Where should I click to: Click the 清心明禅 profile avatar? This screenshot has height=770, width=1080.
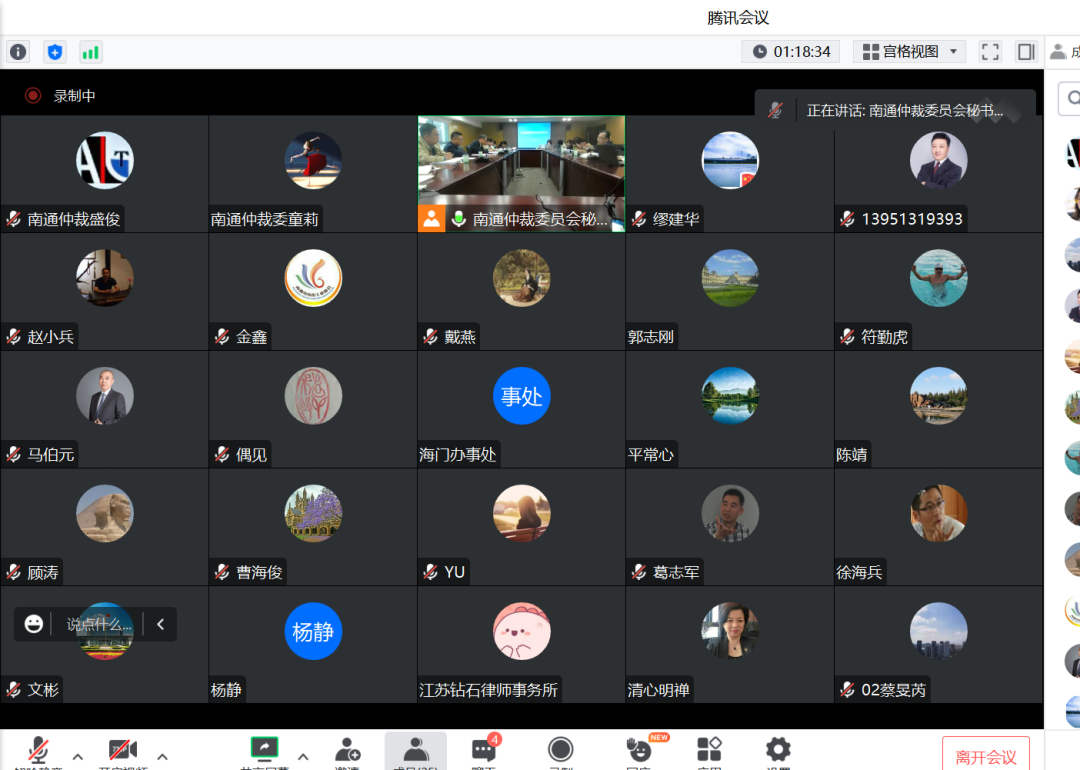pyautogui.click(x=730, y=631)
